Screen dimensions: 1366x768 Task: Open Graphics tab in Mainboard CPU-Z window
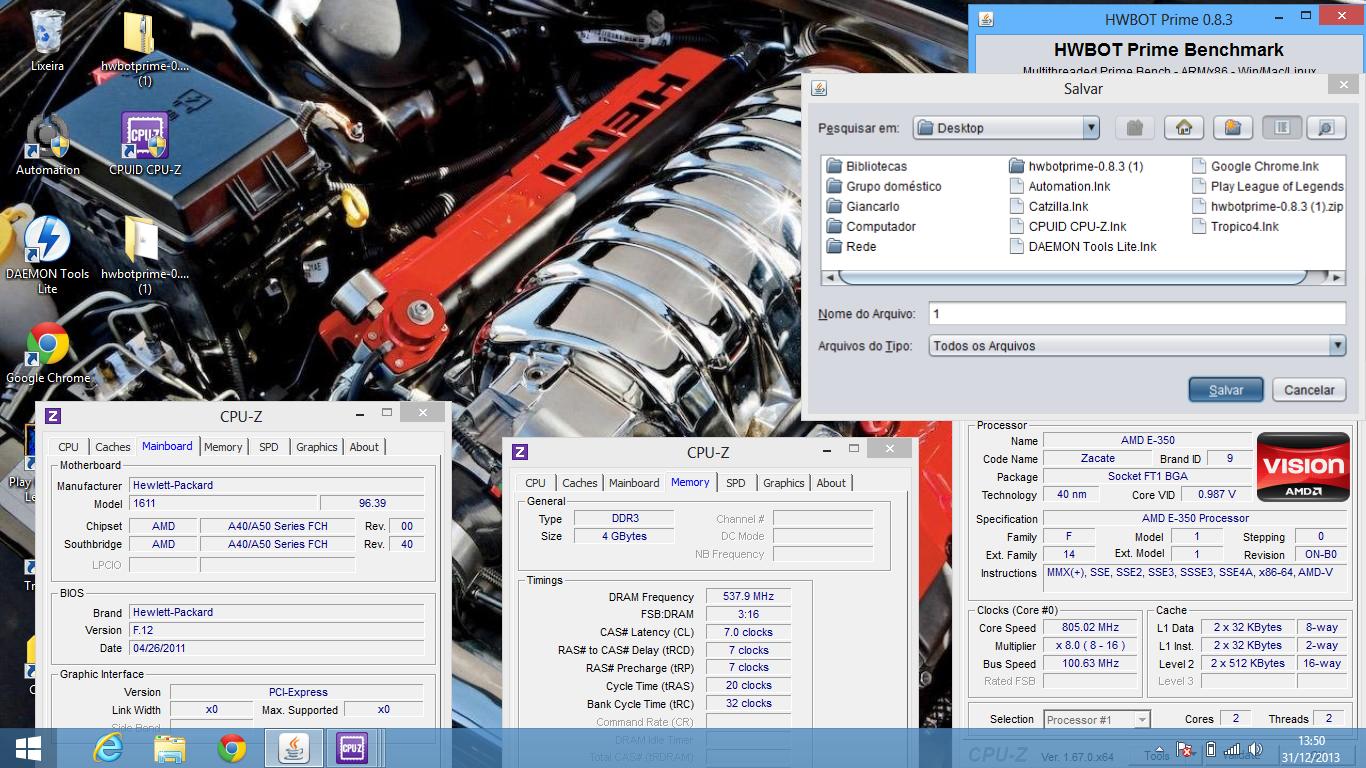(316, 447)
